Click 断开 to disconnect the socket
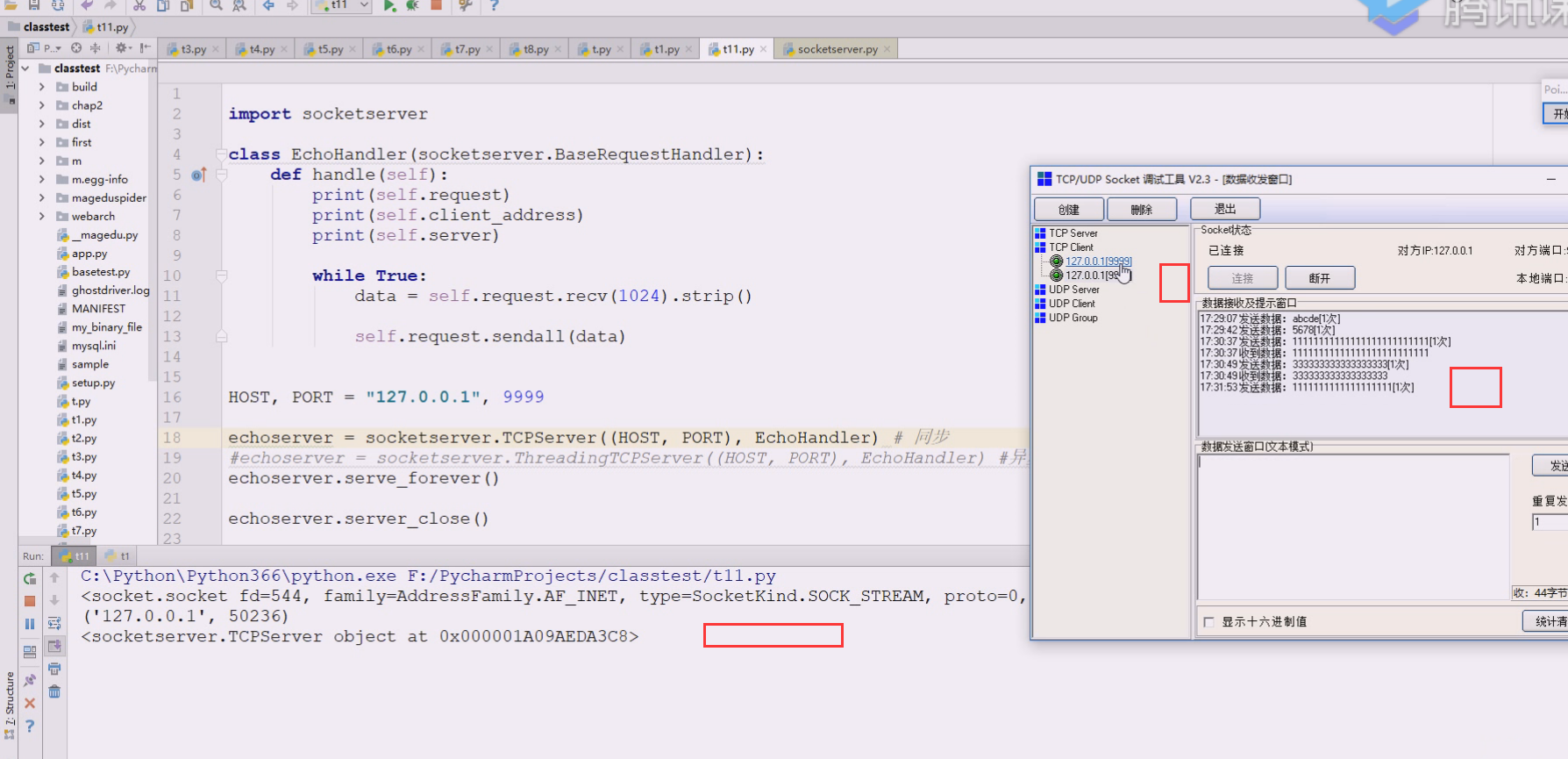Viewport: 1568px width, 759px height. 1320,278
